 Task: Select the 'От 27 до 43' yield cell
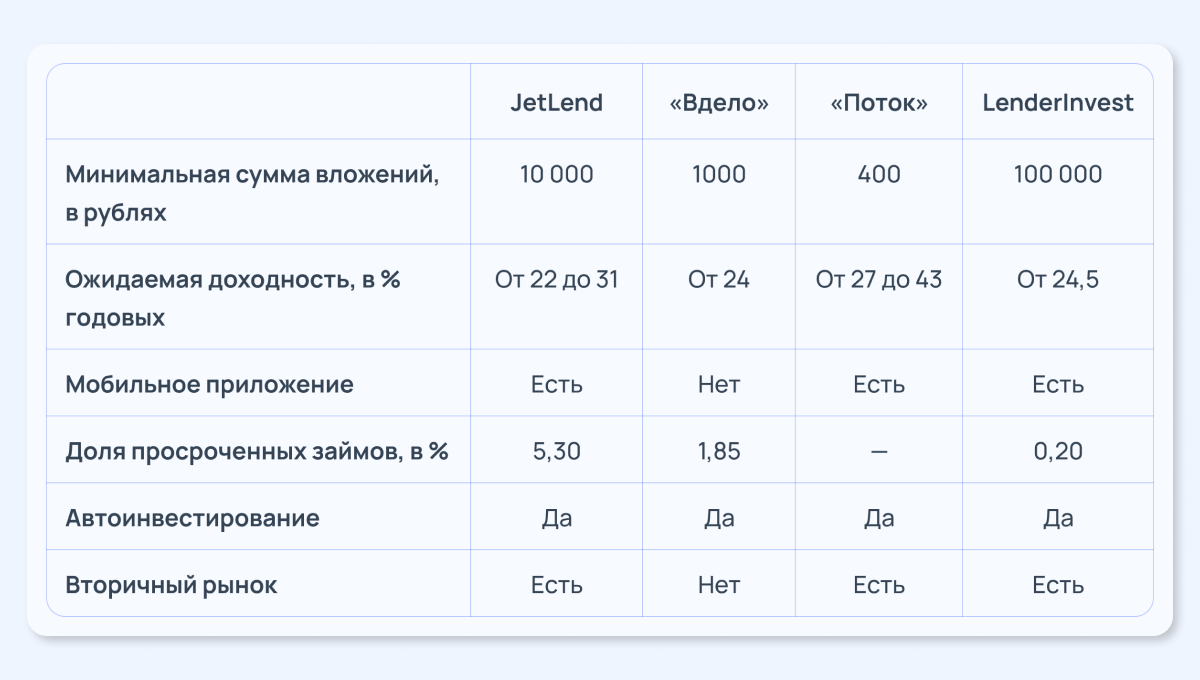coord(879,280)
